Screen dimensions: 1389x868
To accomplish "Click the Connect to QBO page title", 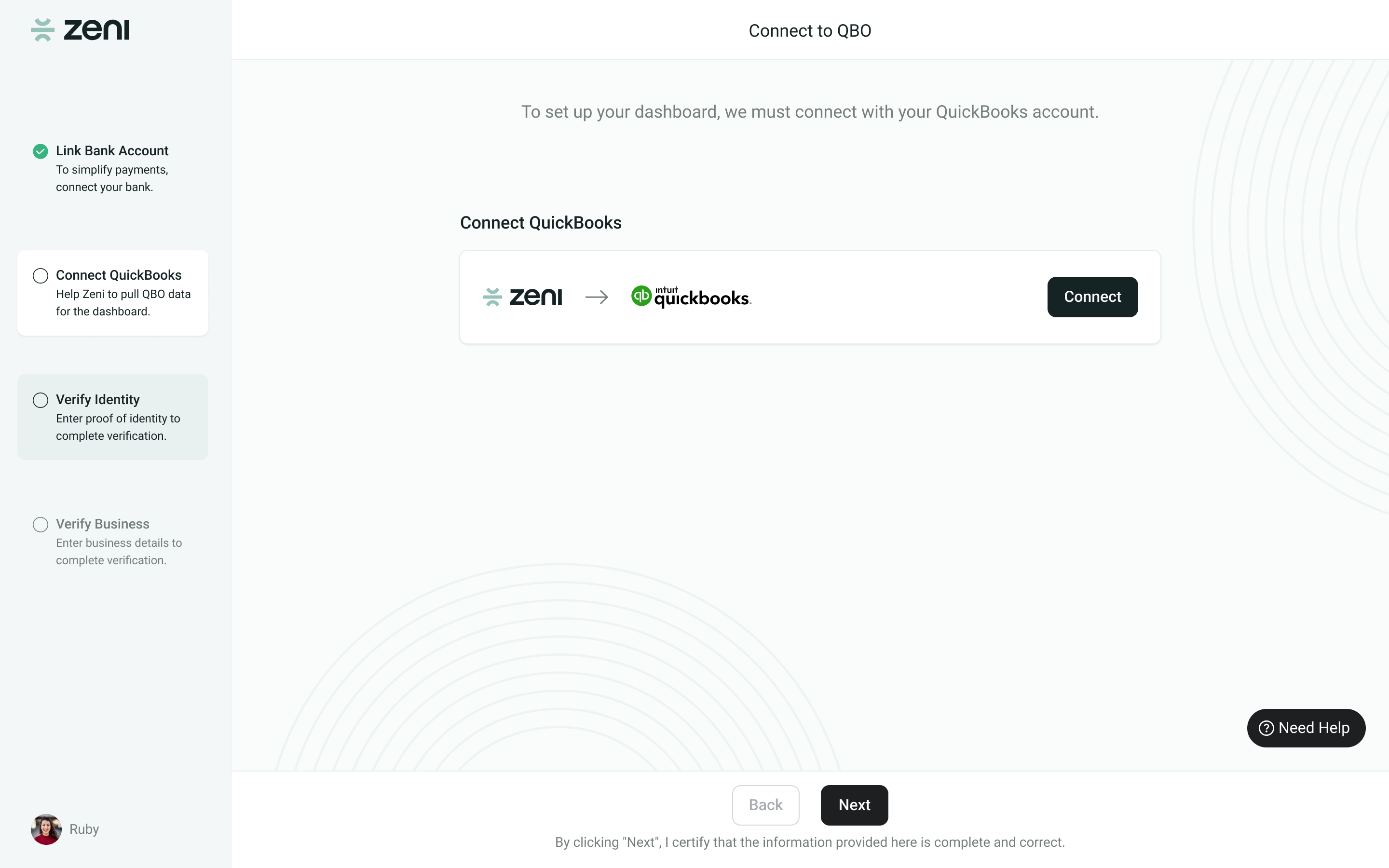I will [x=810, y=30].
